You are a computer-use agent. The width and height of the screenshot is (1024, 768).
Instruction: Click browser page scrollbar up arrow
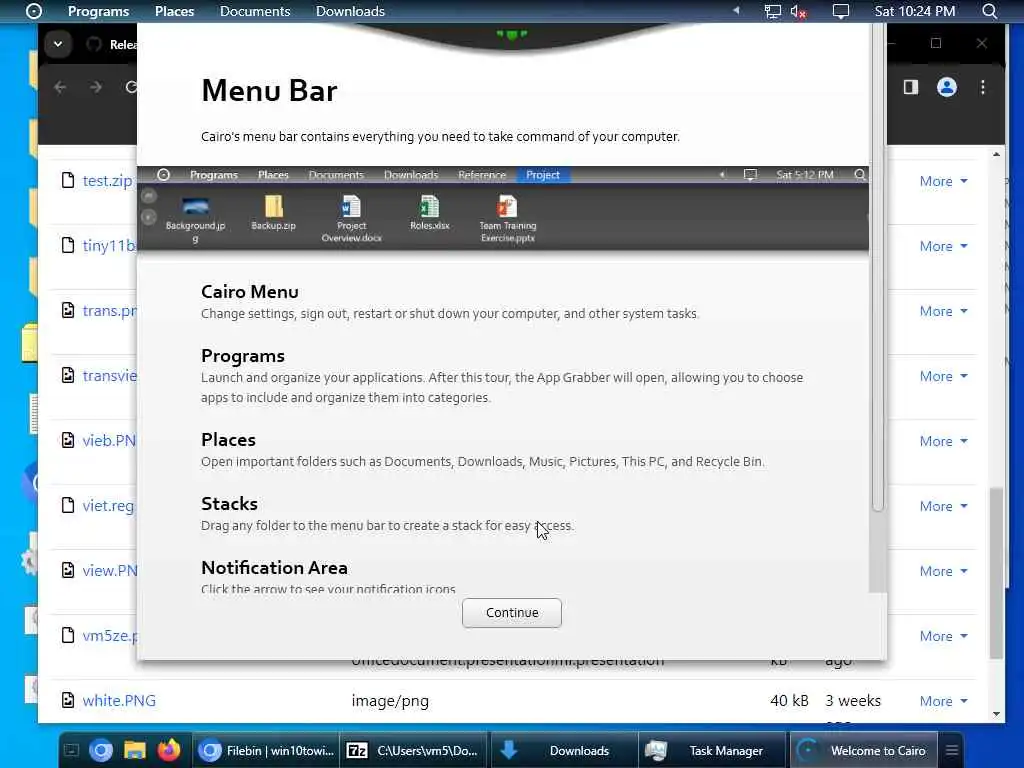[996, 155]
